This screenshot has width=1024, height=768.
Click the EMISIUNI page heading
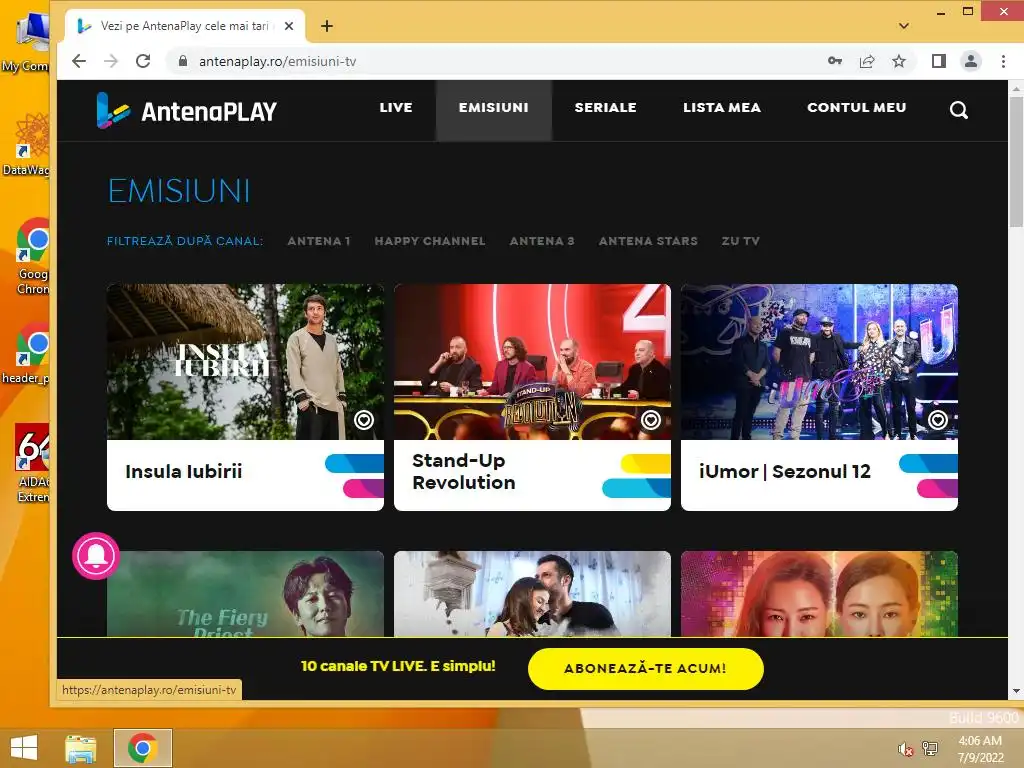click(179, 191)
